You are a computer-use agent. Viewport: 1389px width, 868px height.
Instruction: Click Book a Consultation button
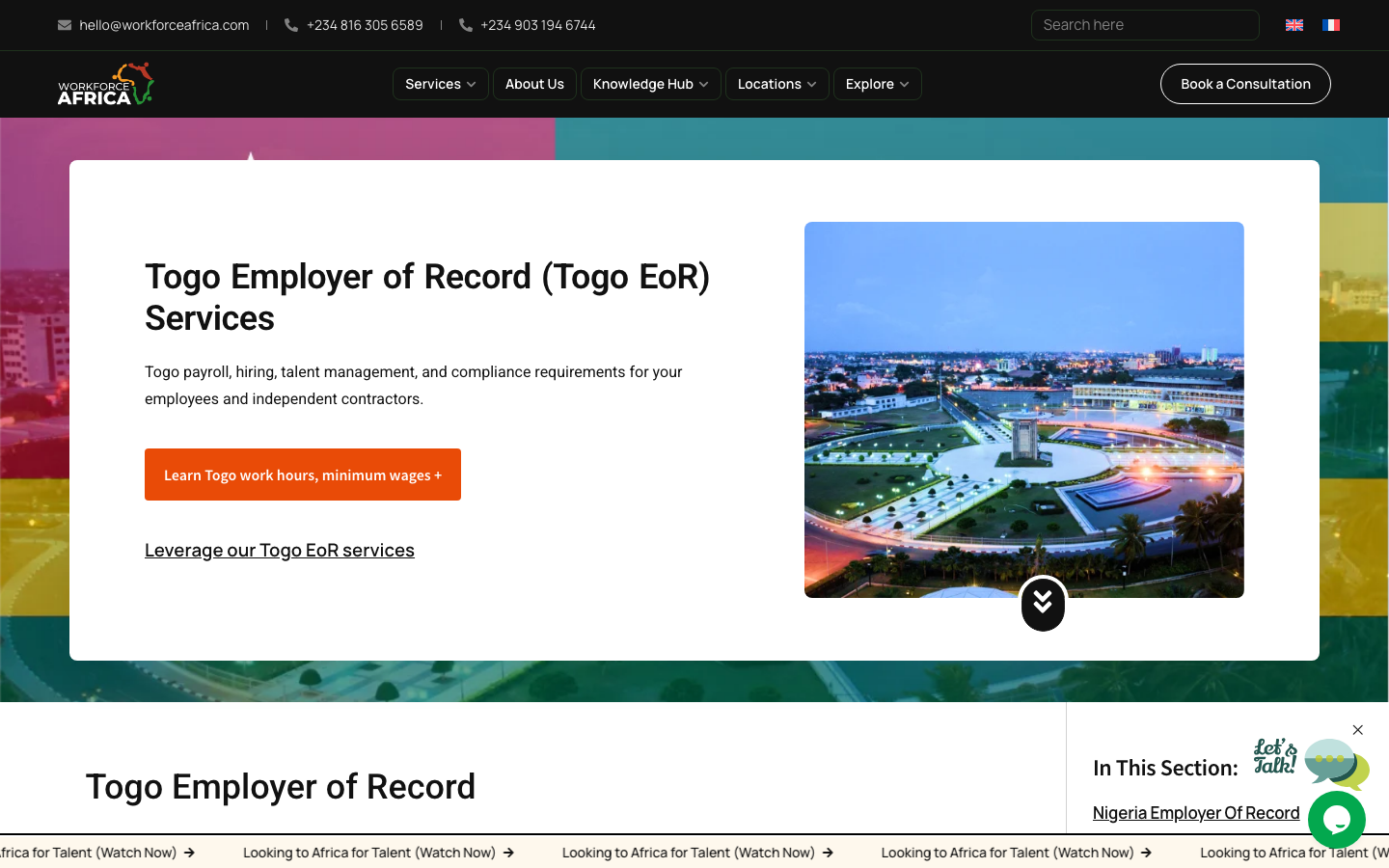click(x=1245, y=84)
